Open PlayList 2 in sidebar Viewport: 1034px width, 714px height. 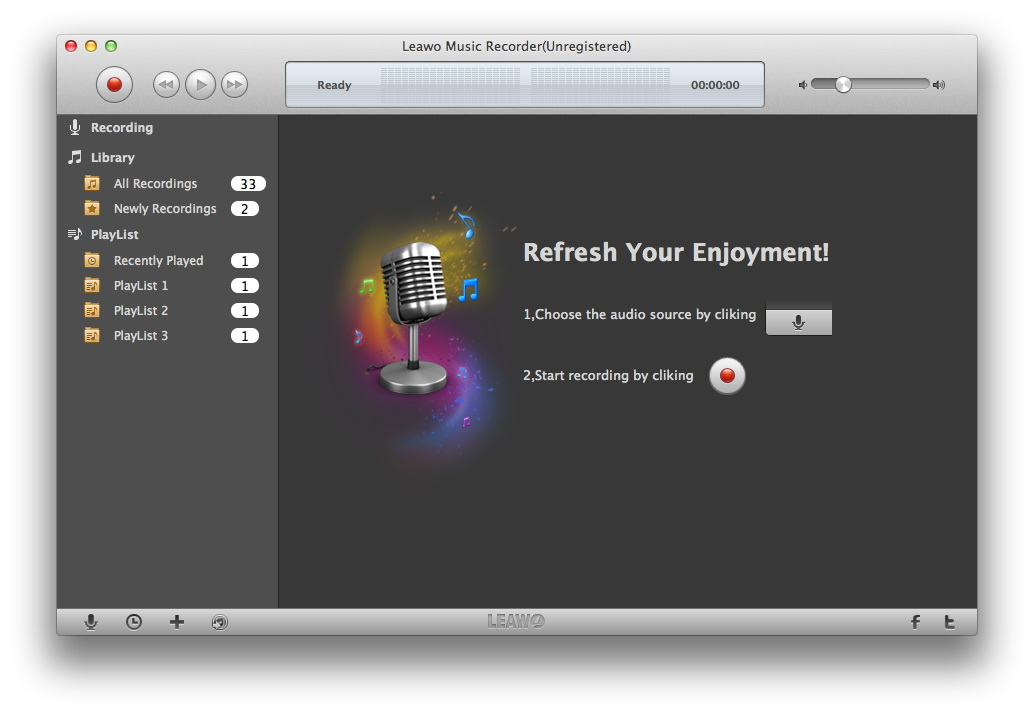140,311
